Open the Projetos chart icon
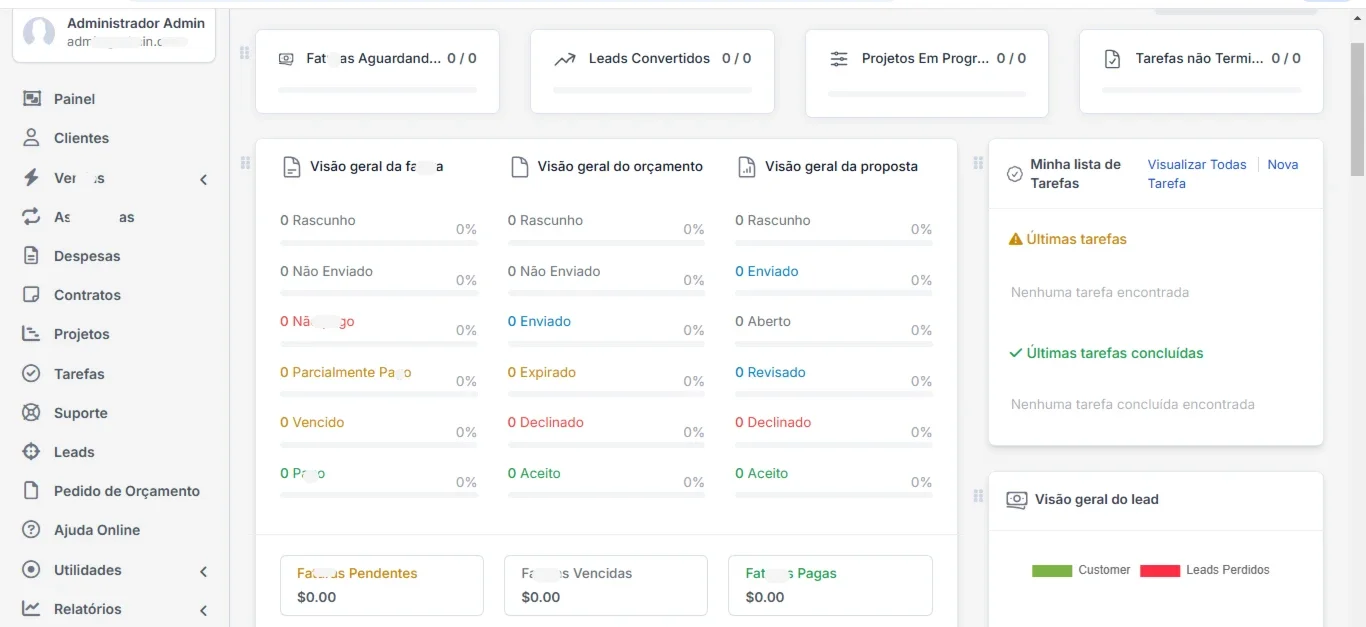The width and height of the screenshot is (1366, 627). click(32, 334)
